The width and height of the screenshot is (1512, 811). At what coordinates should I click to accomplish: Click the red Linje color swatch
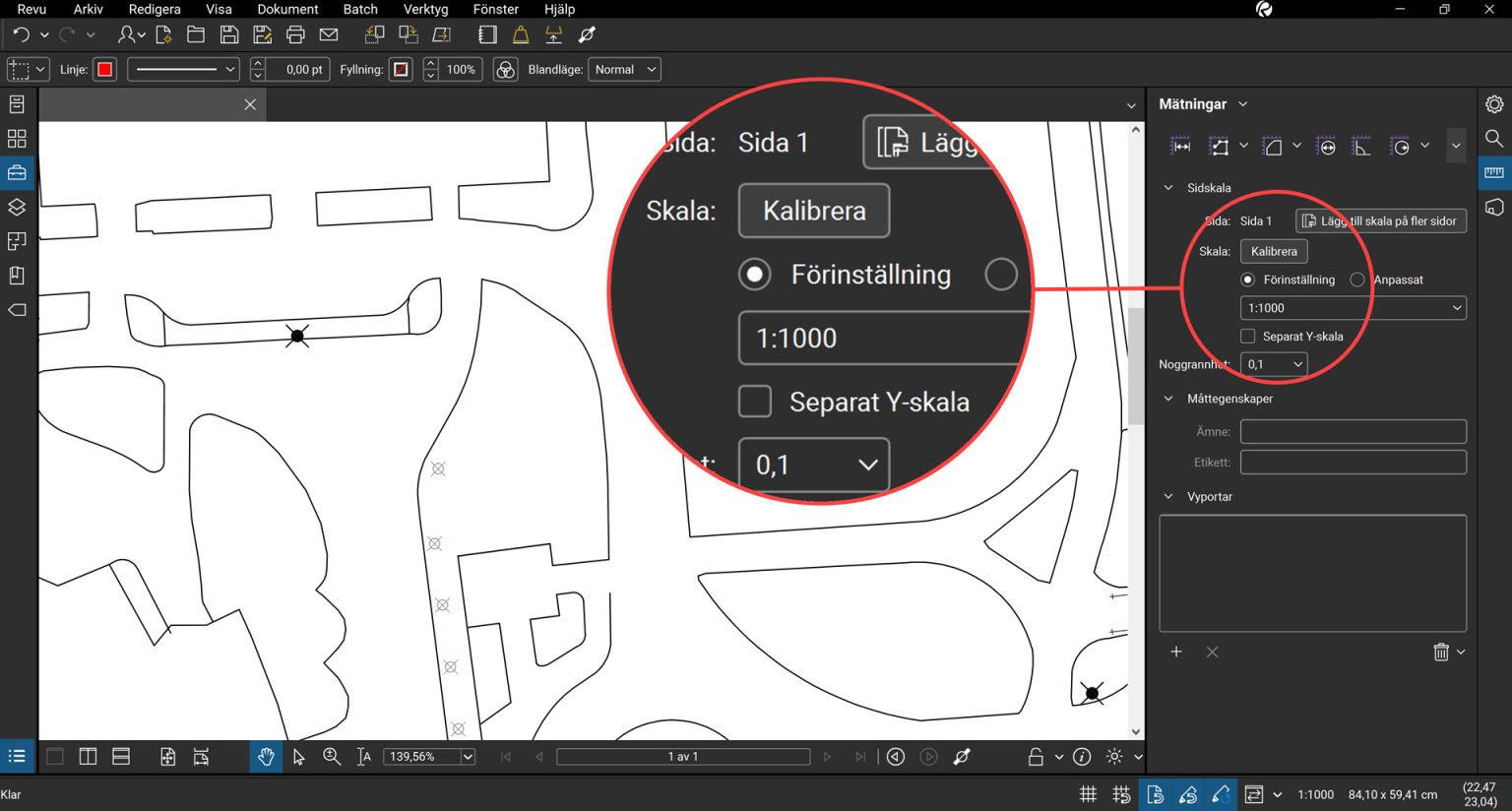[x=104, y=70]
